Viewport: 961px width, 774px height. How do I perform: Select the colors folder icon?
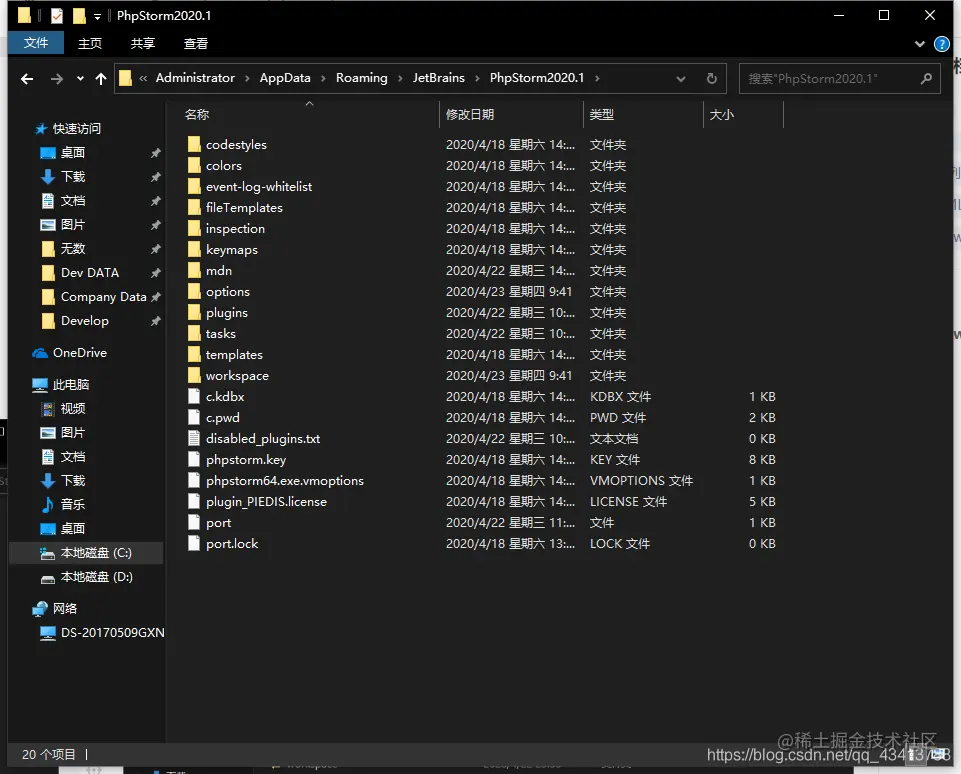pyautogui.click(x=194, y=165)
